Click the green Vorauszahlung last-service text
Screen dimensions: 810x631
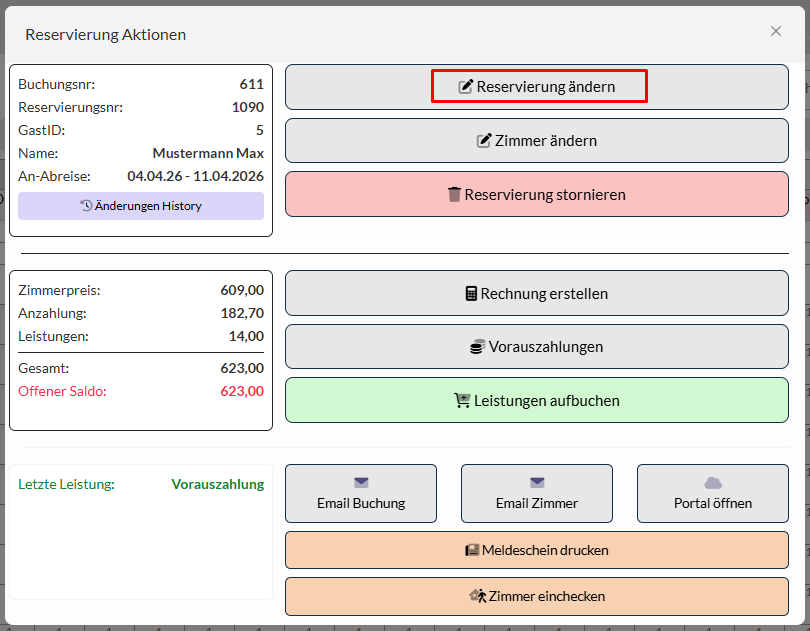coord(217,484)
